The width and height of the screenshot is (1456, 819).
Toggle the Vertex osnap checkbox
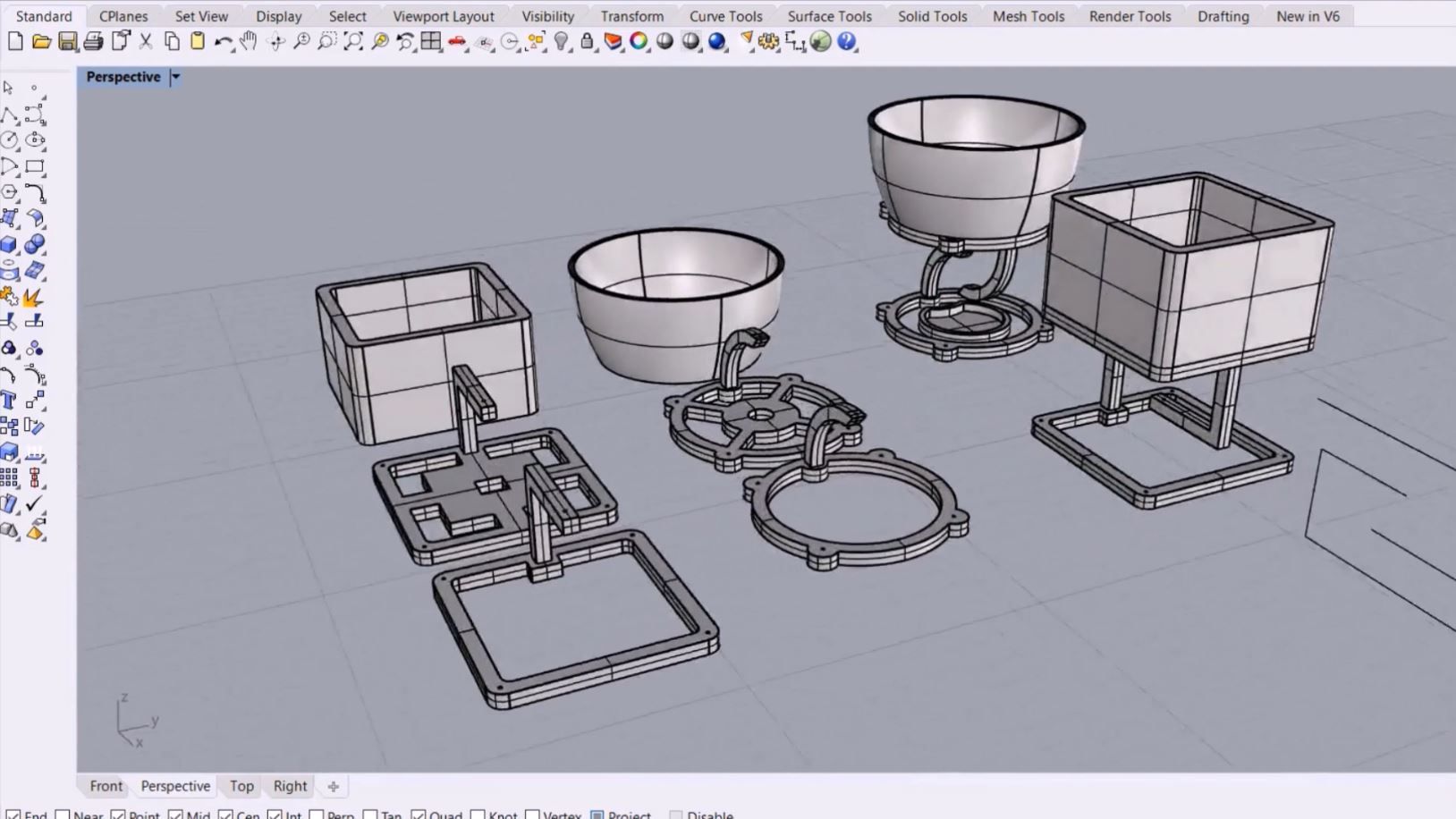[x=532, y=815]
